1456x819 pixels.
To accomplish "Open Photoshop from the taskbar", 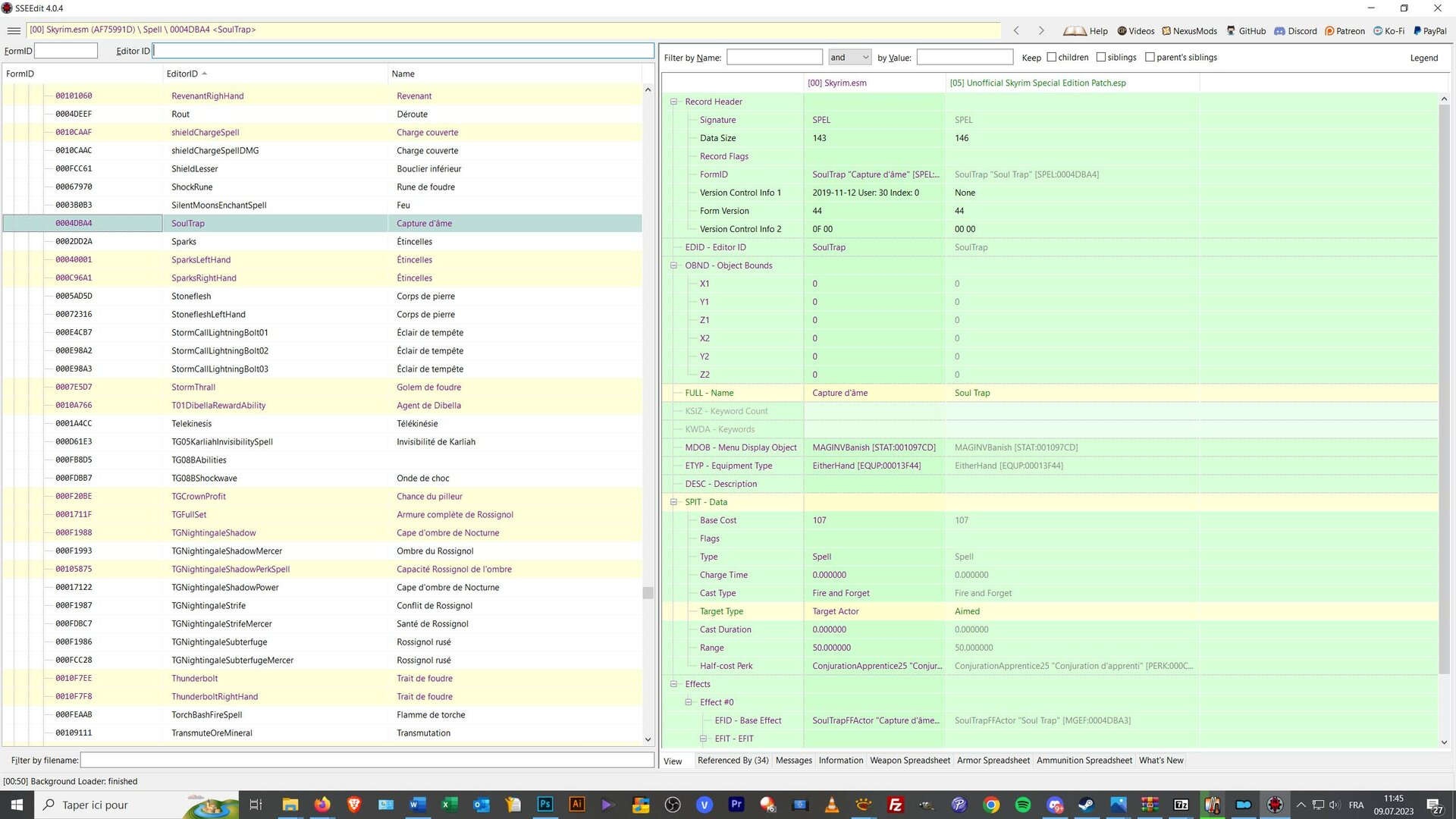I will click(544, 805).
